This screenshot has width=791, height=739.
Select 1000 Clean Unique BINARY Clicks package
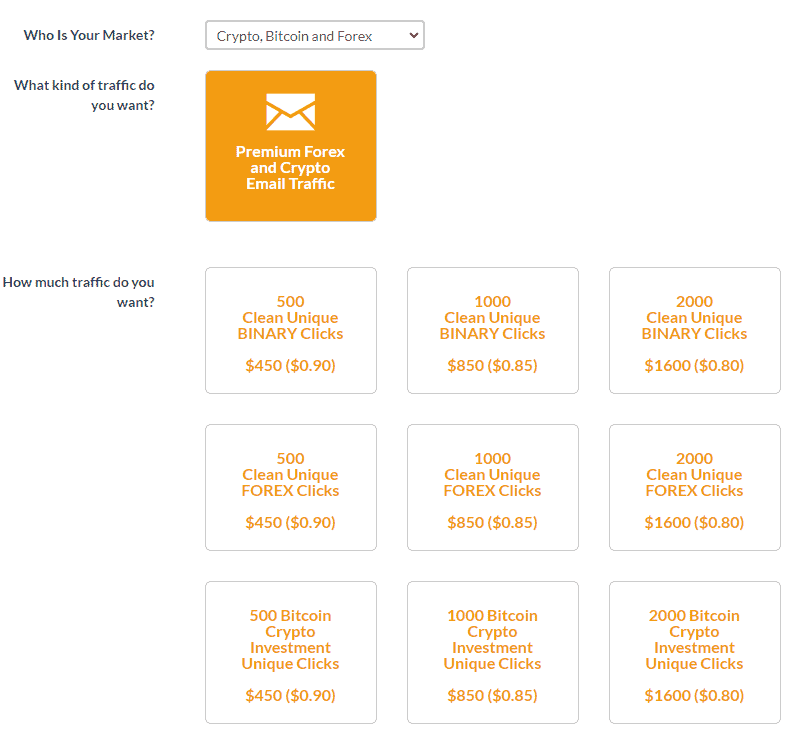point(493,330)
